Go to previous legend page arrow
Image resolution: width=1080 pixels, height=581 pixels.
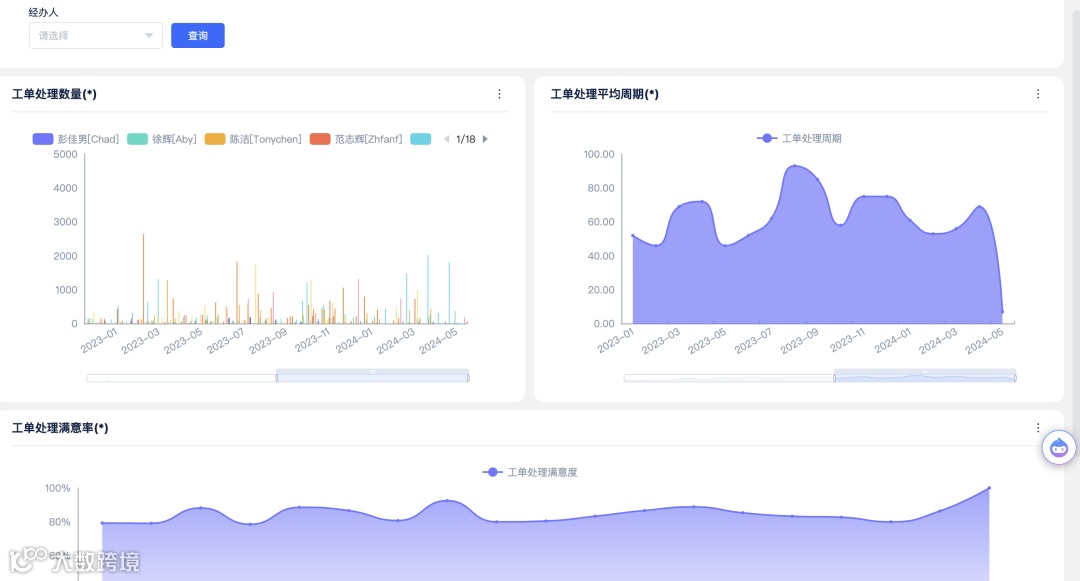(x=446, y=139)
